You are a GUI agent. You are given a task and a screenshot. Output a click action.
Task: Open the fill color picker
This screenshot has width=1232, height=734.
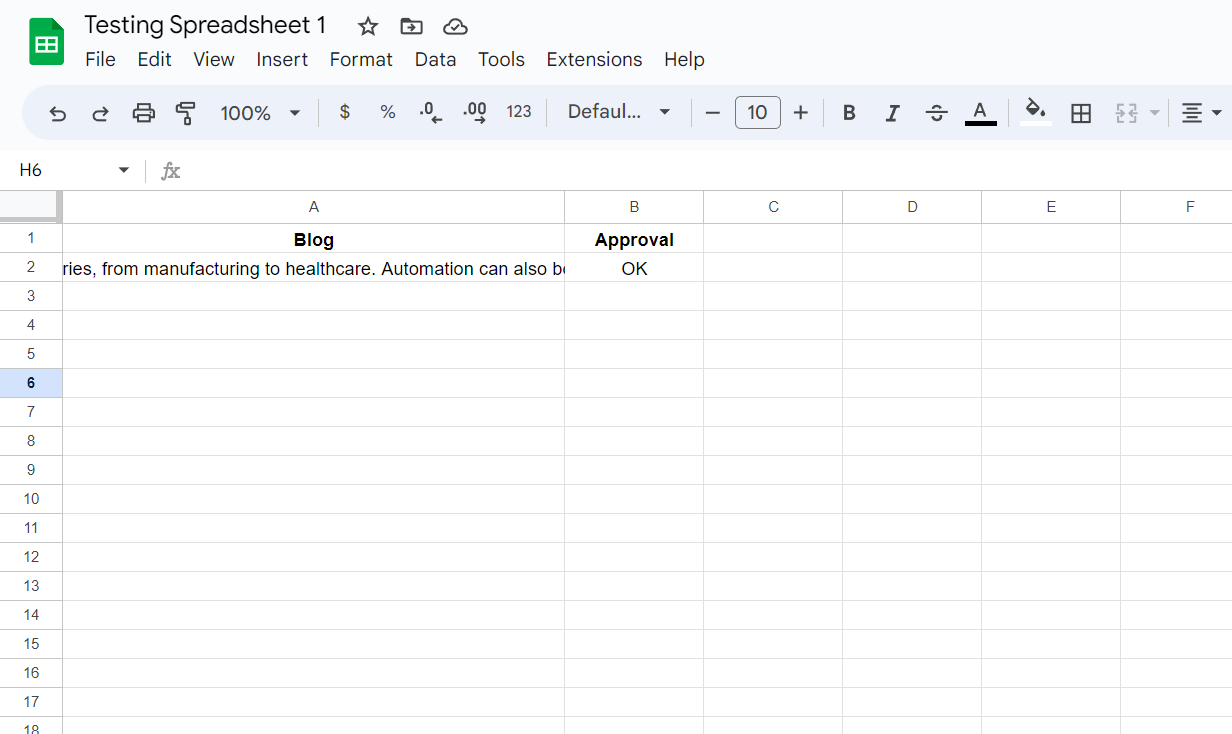1036,113
